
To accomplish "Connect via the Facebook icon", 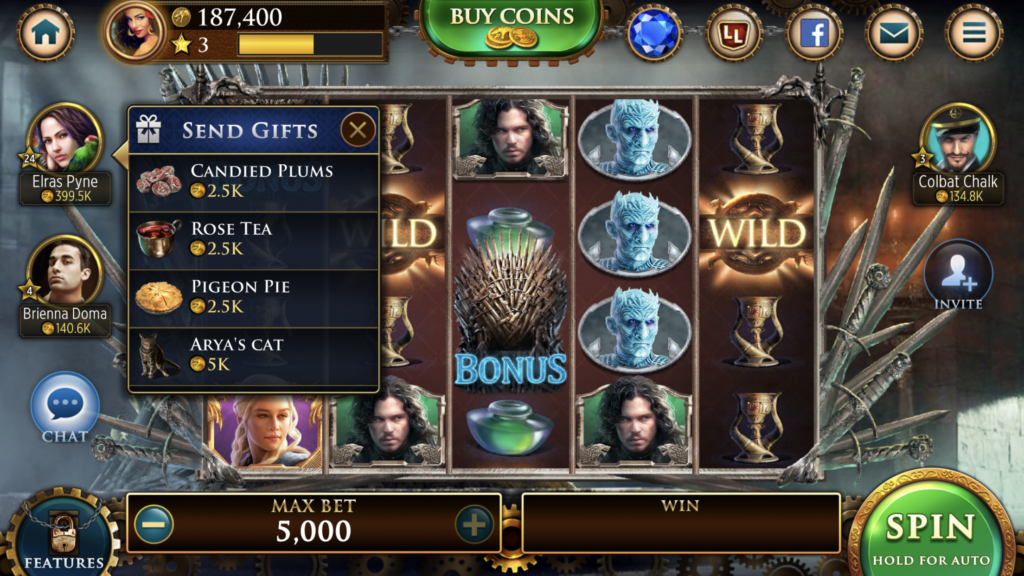I will 814,33.
